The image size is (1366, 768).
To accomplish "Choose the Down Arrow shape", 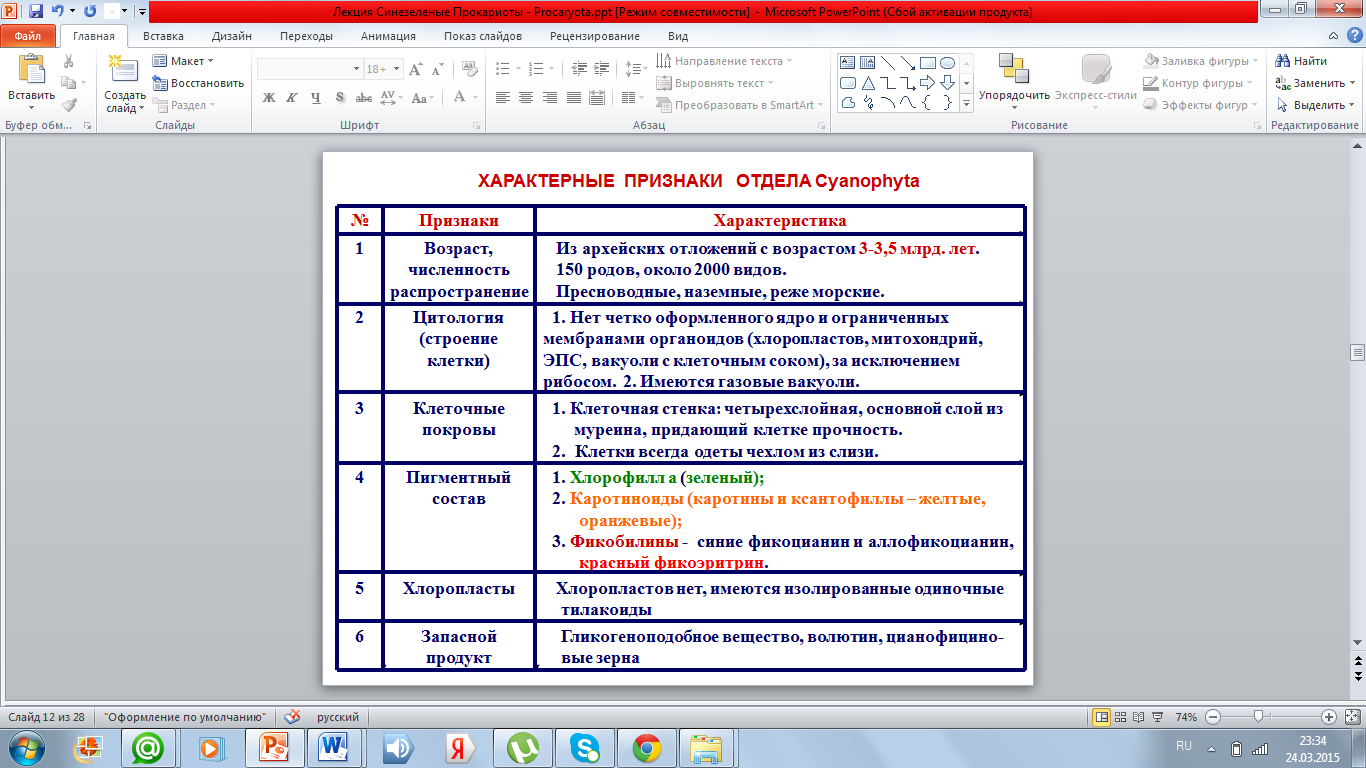I will [x=947, y=82].
